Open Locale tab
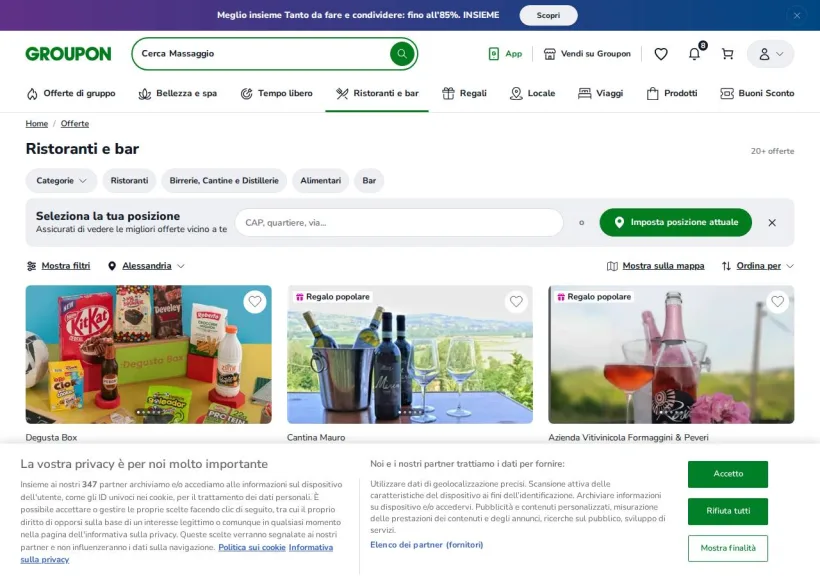 532,94
